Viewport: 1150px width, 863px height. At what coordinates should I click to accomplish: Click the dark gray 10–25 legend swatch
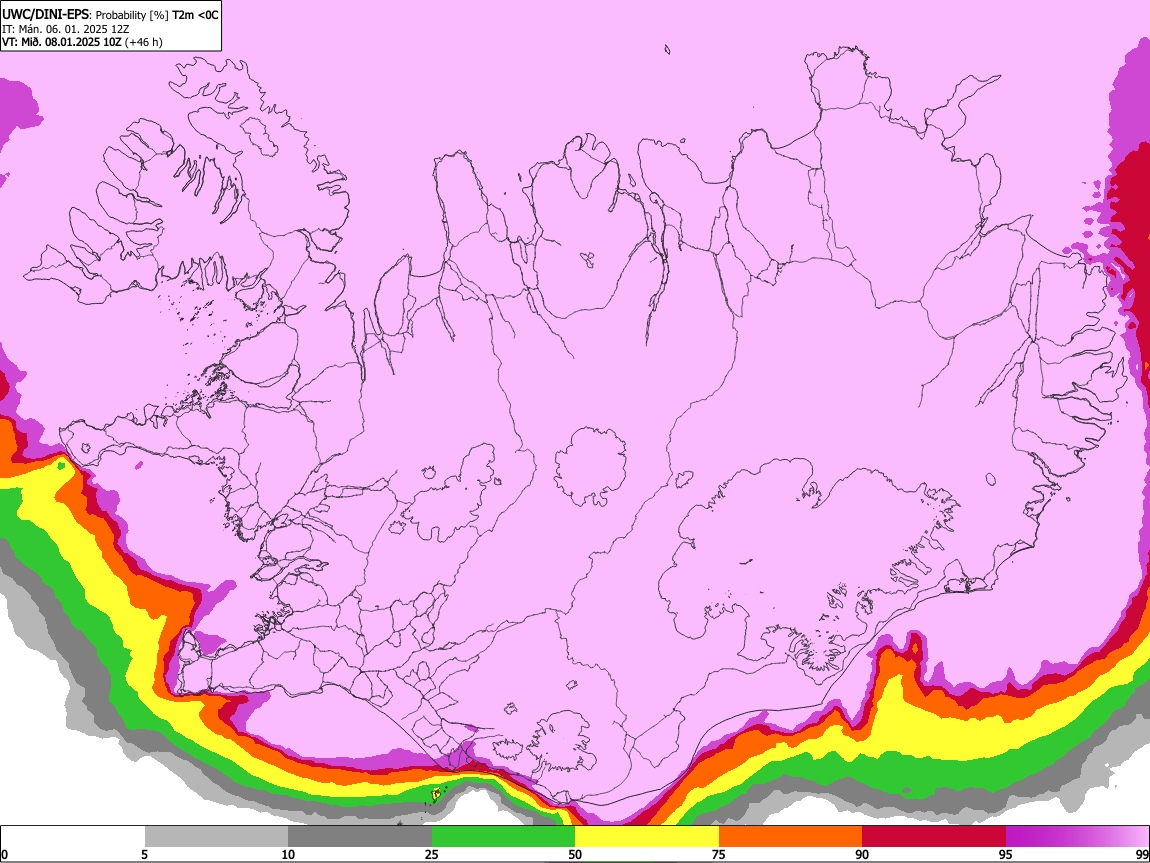point(360,837)
